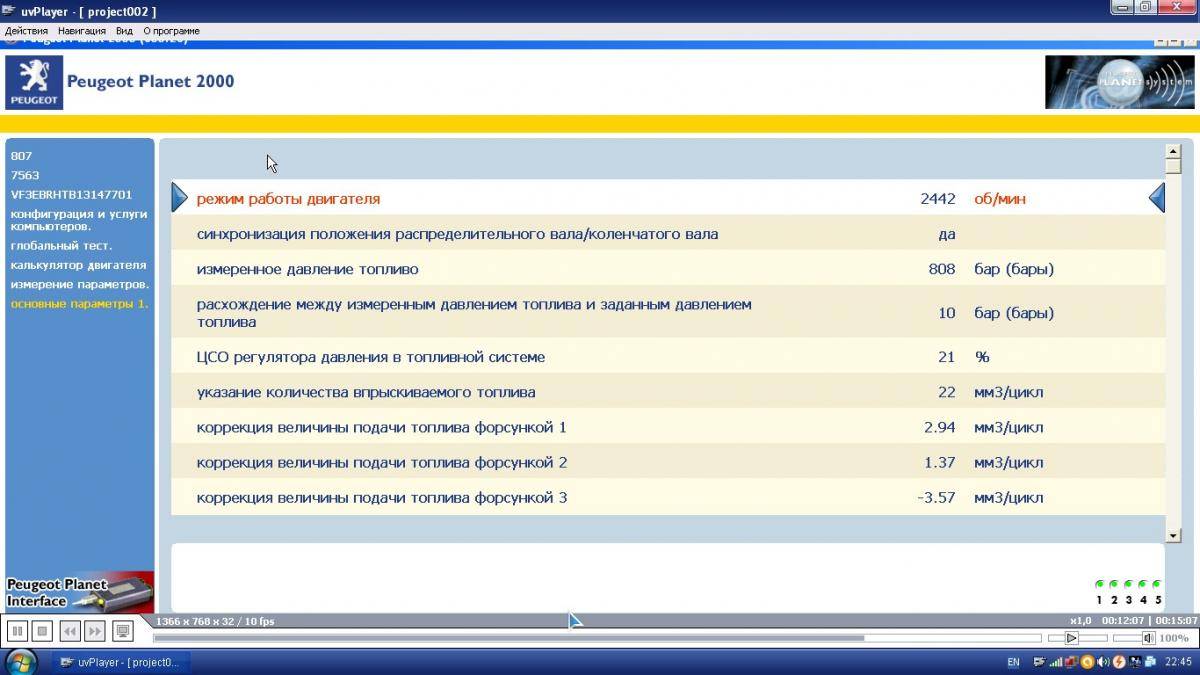
Task: Open the Навигация menu
Action: (82, 31)
